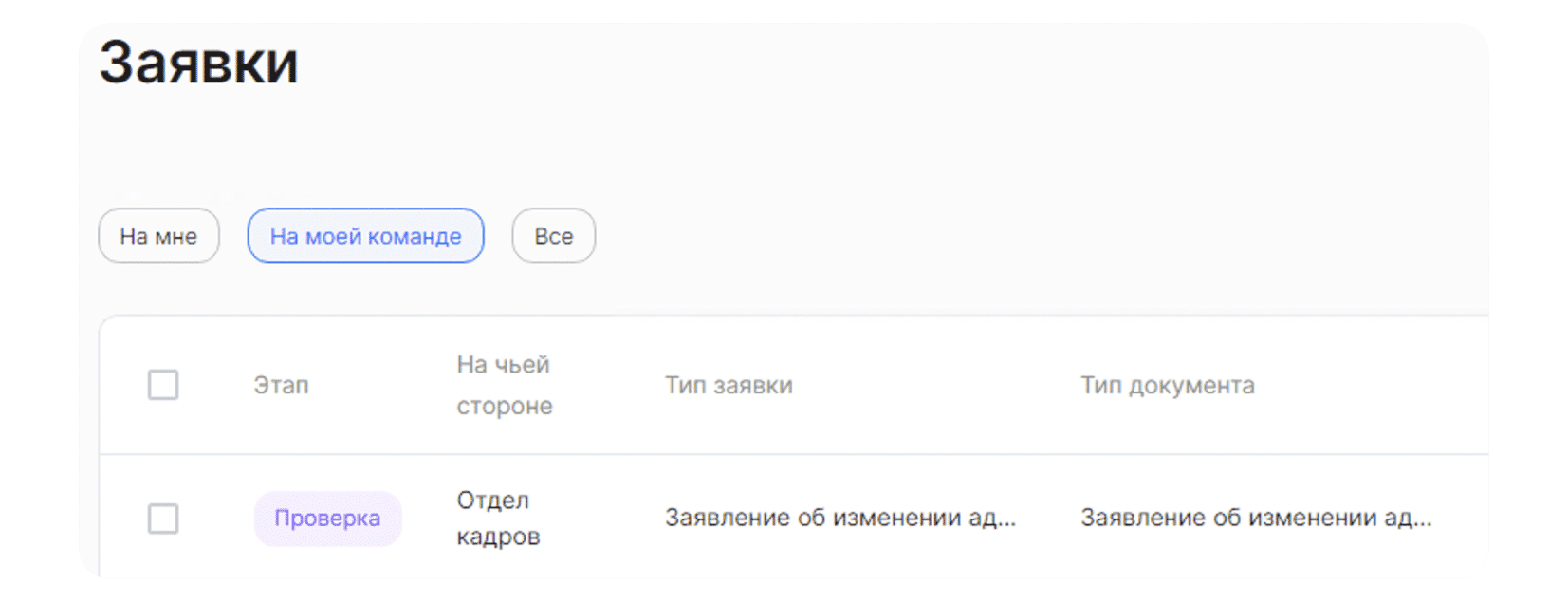The height and width of the screenshot is (601, 1568).
Task: Select the "На моей команде" filter tab
Action: [x=365, y=236]
